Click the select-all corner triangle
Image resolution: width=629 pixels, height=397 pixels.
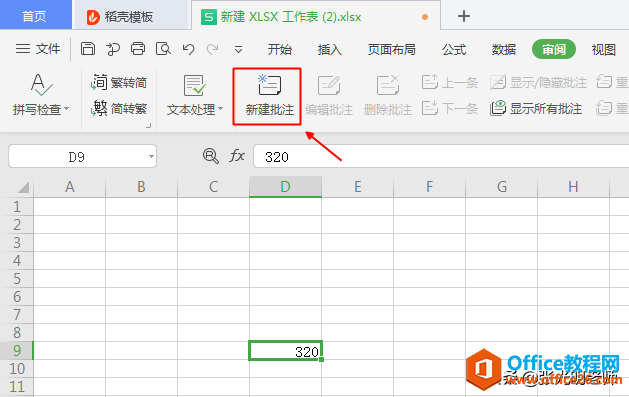coord(23,187)
